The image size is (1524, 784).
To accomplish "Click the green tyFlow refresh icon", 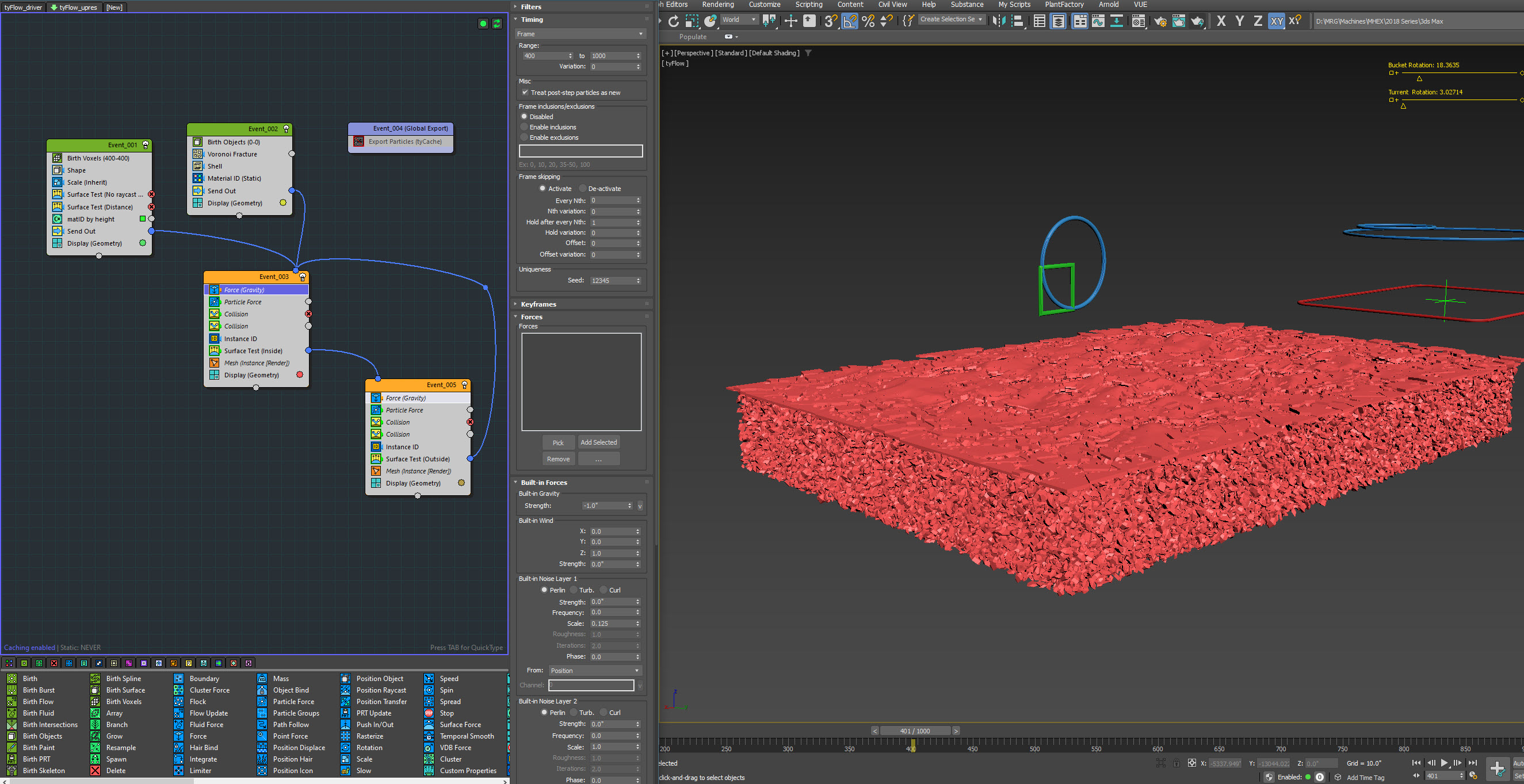I will pyautogui.click(x=497, y=24).
